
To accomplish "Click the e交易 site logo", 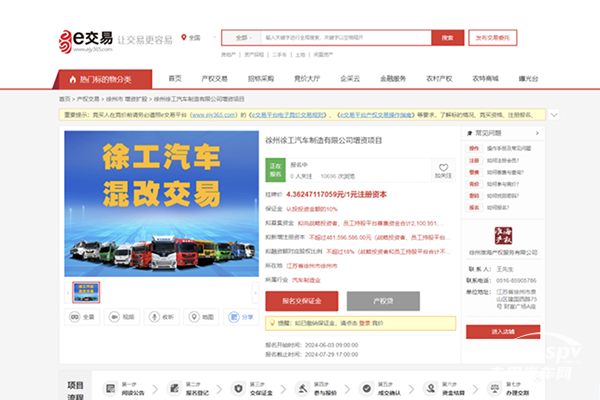I will coord(86,40).
